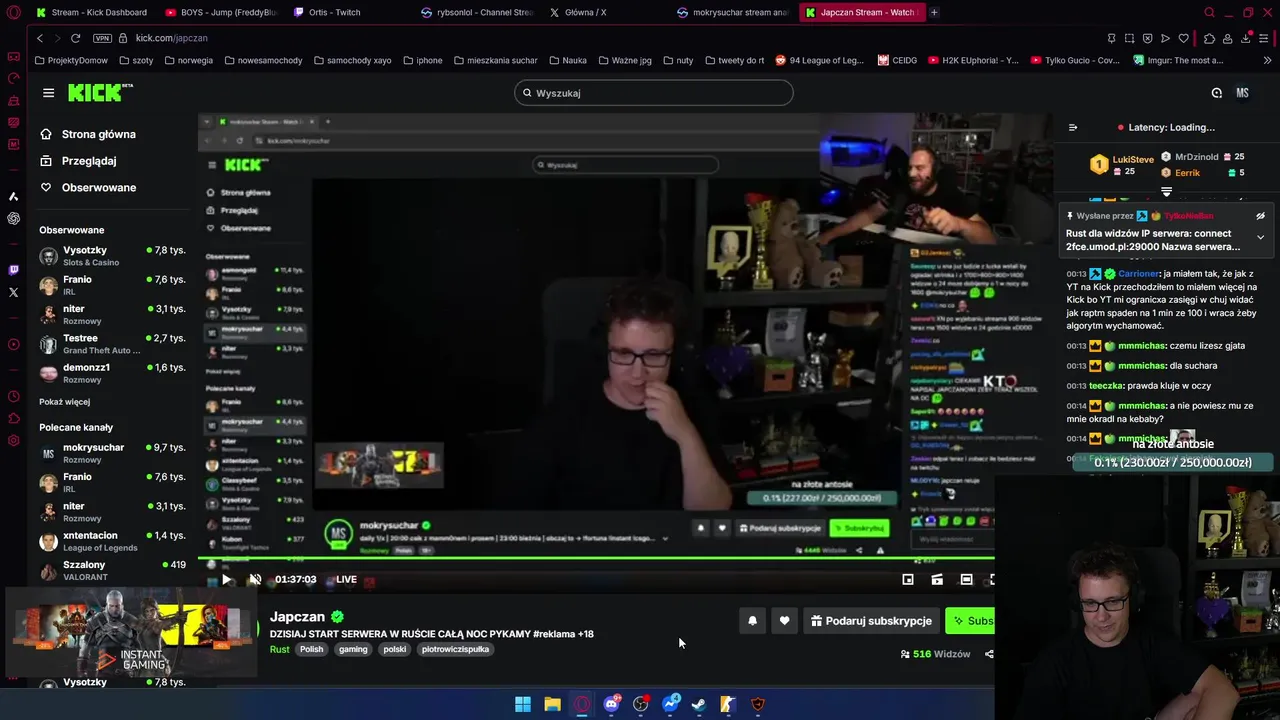The width and height of the screenshot is (1280, 720).
Task: Click the play button on stream player
Action: click(x=226, y=579)
